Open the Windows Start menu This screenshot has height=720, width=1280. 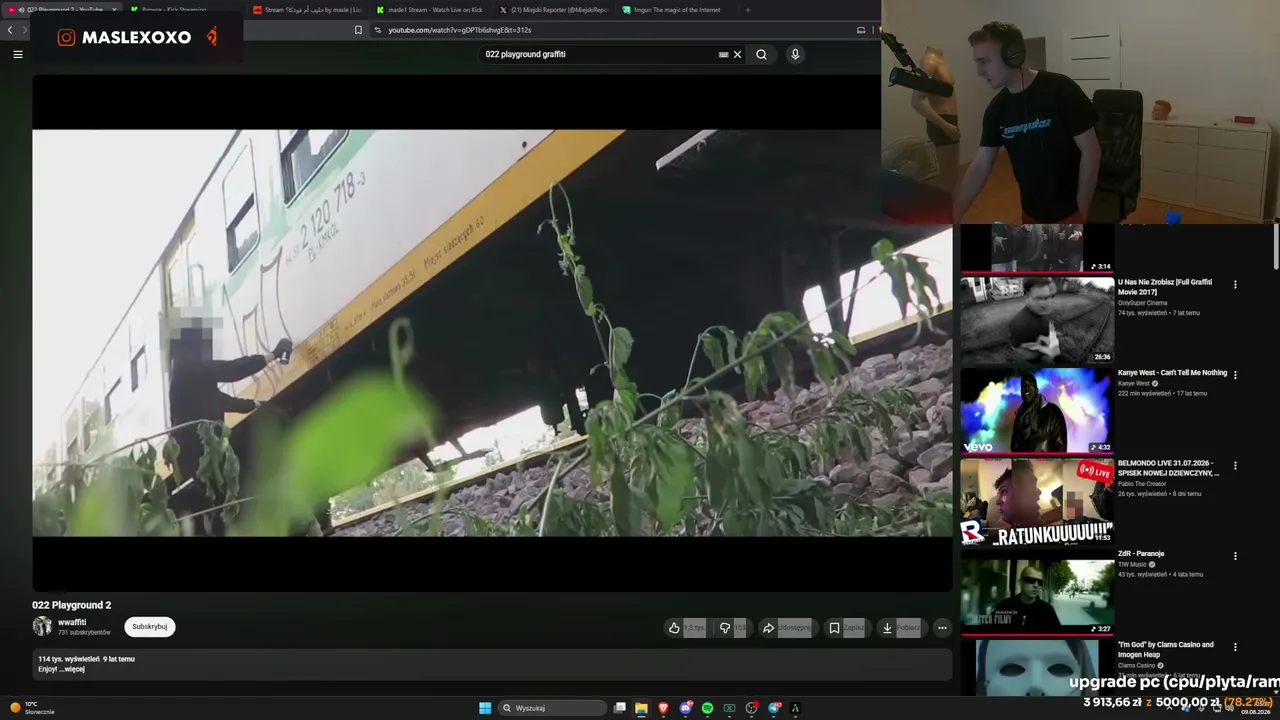click(485, 708)
